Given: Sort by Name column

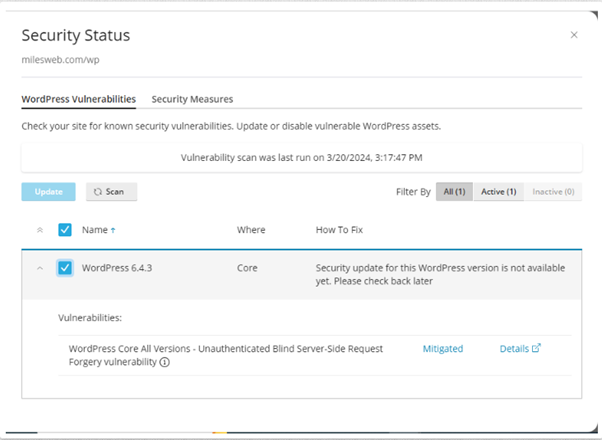Looking at the screenshot, I should click(x=94, y=230).
